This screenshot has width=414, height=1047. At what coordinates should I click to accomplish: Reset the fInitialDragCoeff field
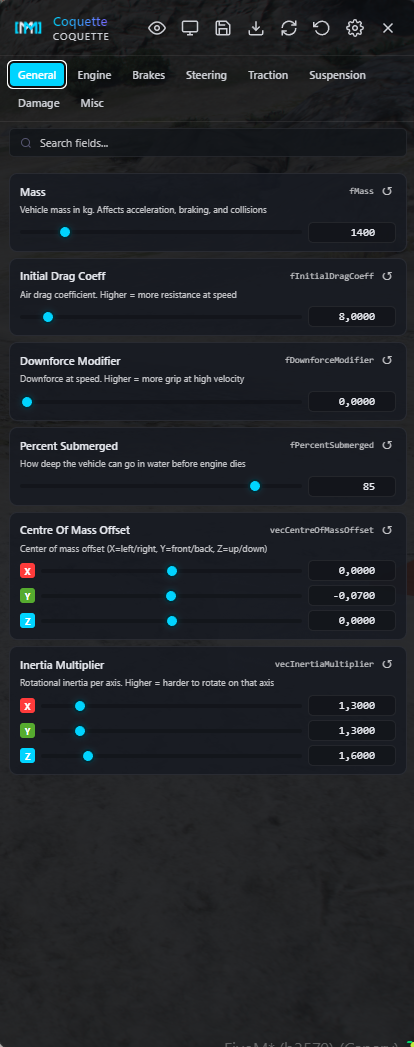pos(387,276)
